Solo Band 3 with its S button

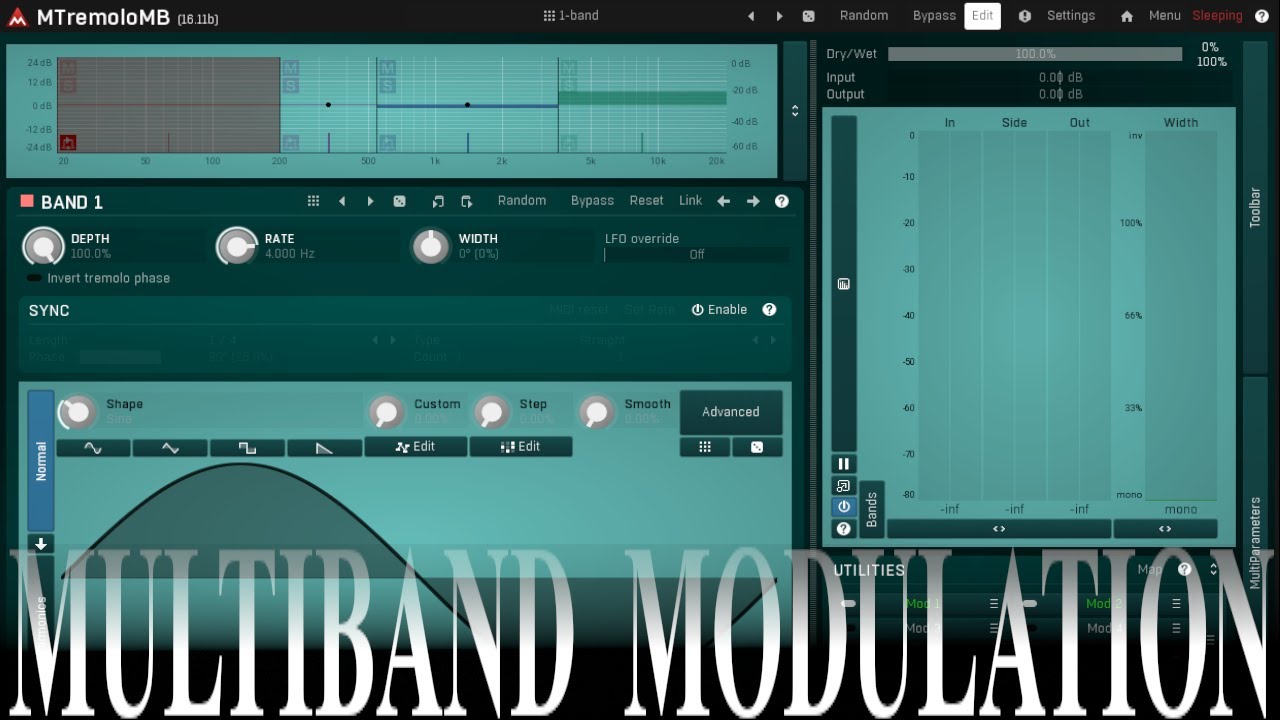pyautogui.click(x=387, y=86)
